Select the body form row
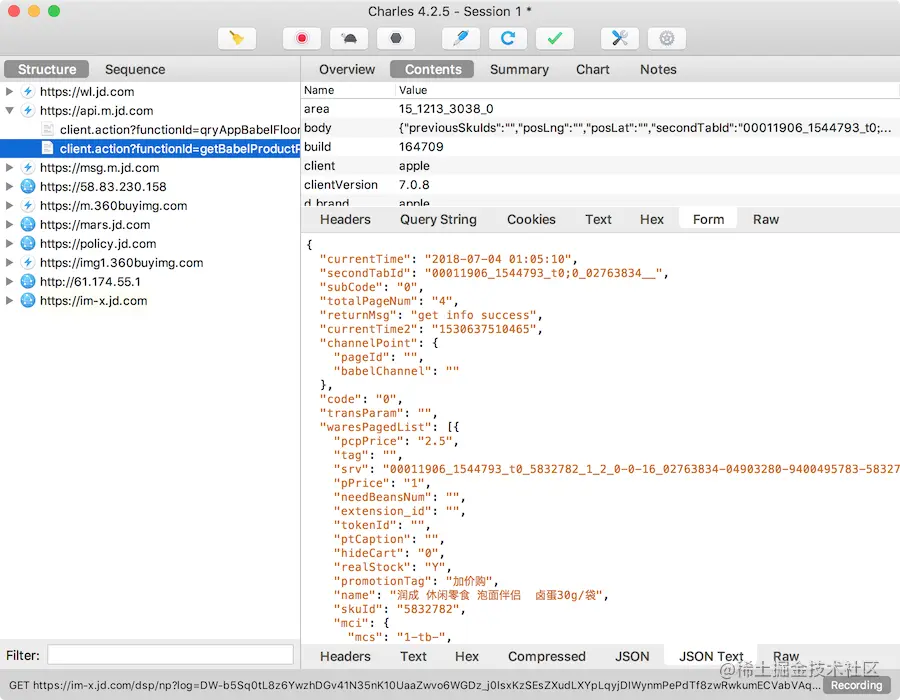This screenshot has height=700, width=900. coord(600,128)
